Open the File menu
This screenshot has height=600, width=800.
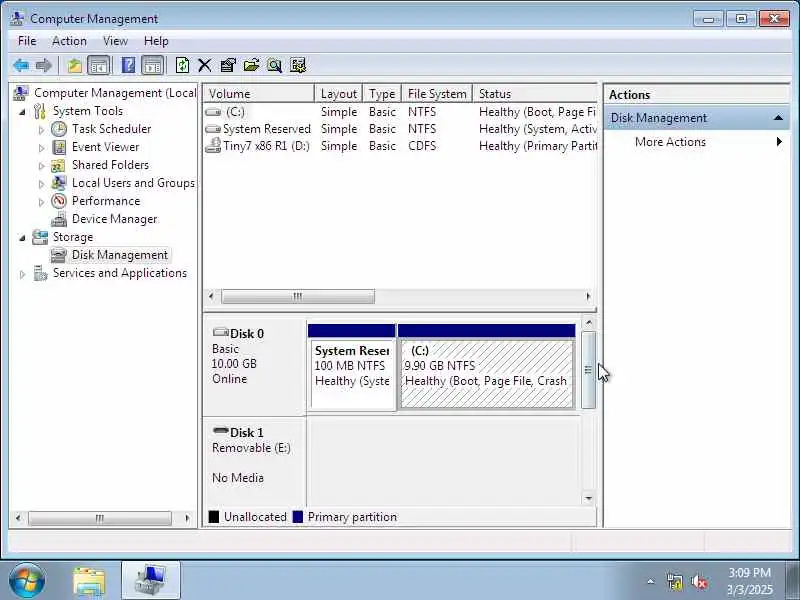27,41
